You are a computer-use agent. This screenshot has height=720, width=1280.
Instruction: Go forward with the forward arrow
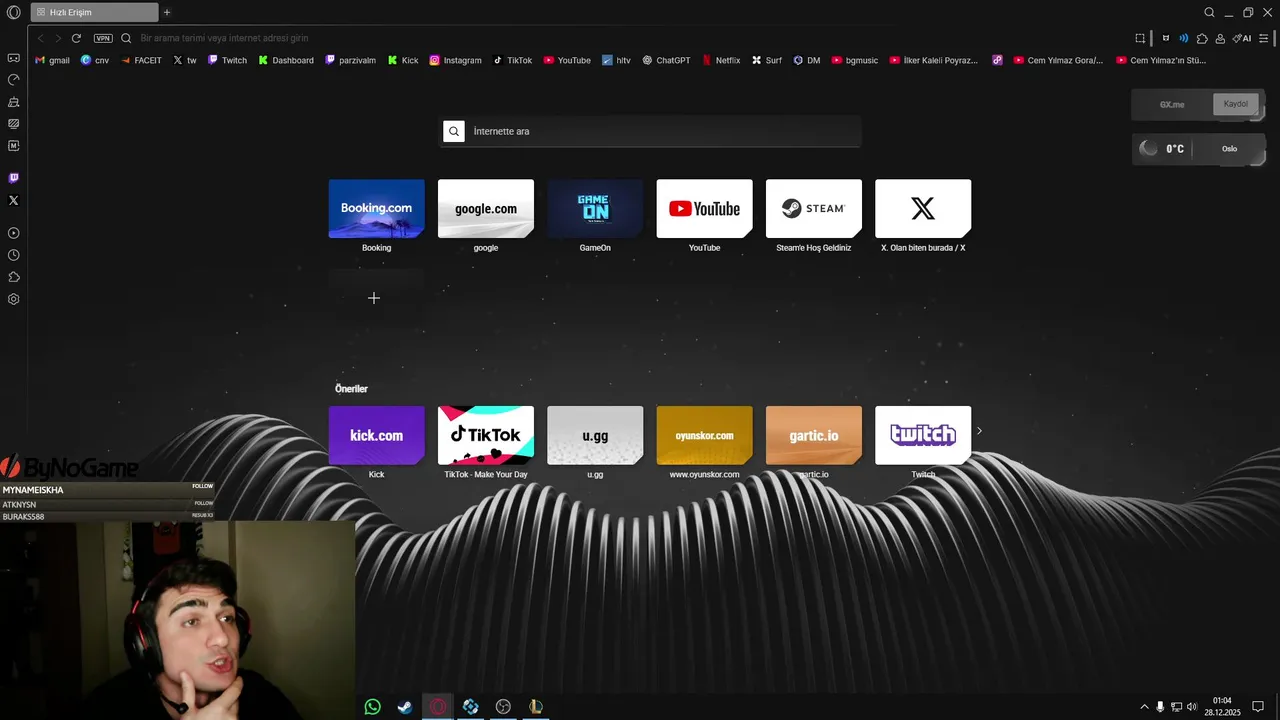pyautogui.click(x=58, y=38)
